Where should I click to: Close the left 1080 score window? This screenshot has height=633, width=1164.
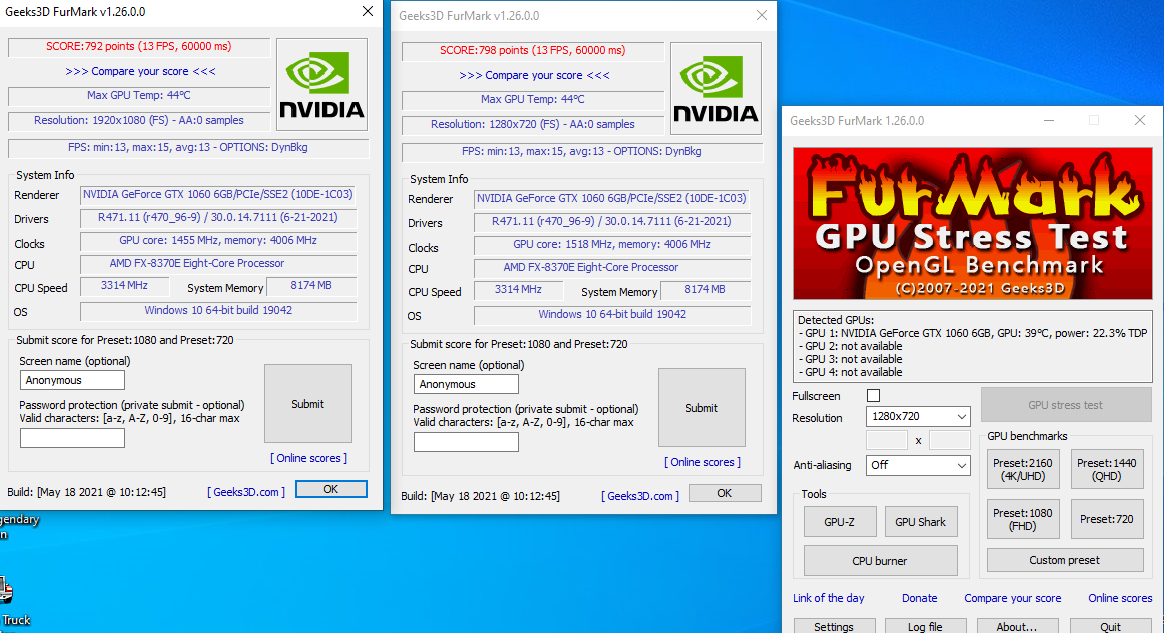pyautogui.click(x=368, y=11)
